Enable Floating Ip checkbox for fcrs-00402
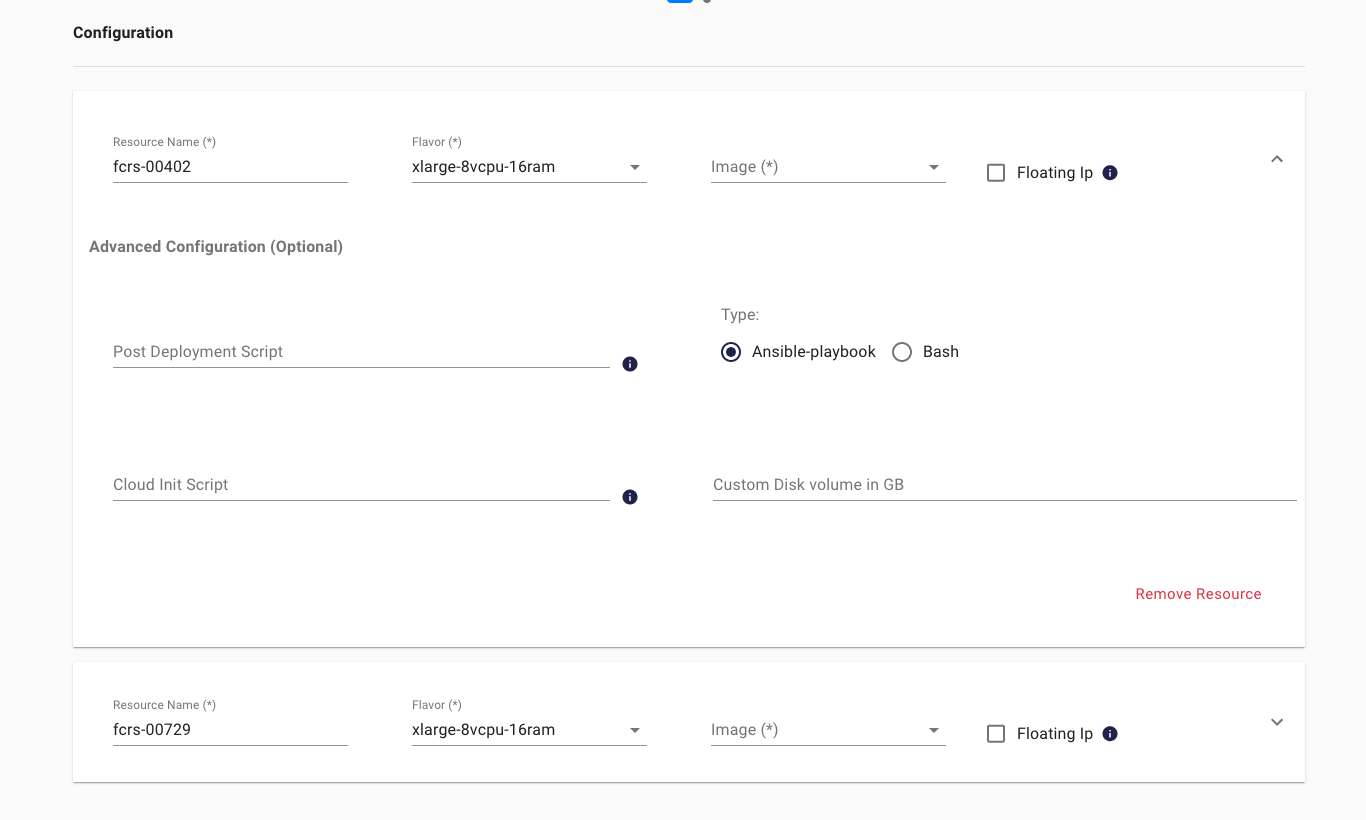This screenshot has height=820, width=1366. click(x=996, y=173)
